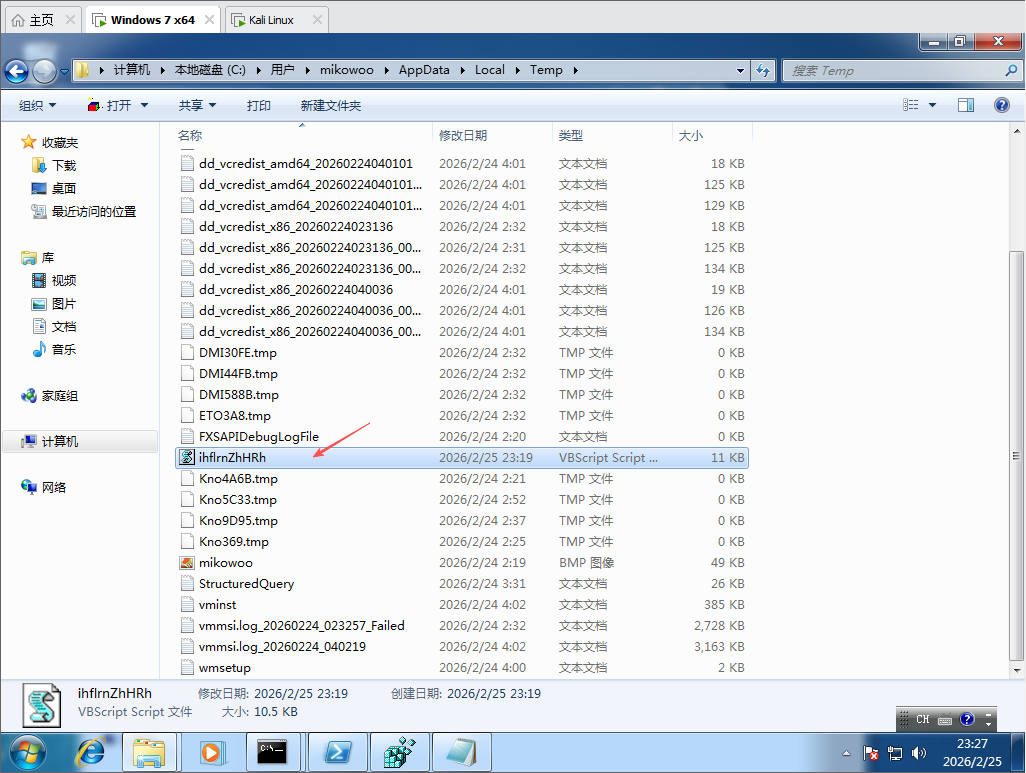Open 下载 favorites folder
Viewport: 1026px width, 773px height.
click(x=54, y=166)
